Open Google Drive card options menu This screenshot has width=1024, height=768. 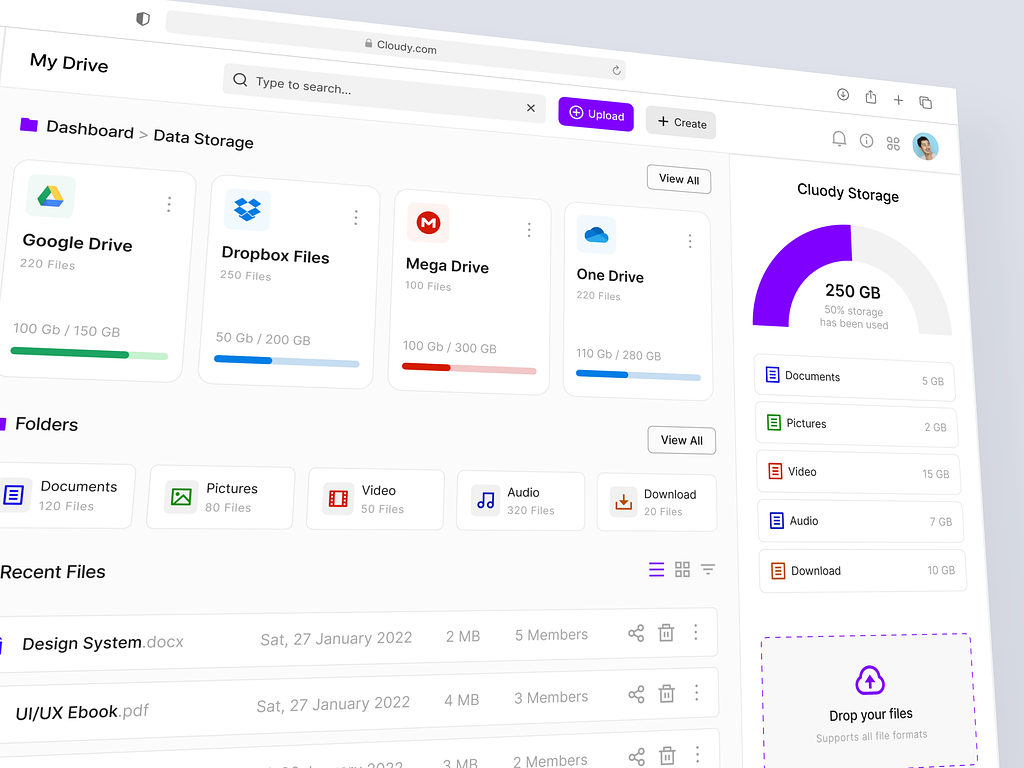point(169,204)
